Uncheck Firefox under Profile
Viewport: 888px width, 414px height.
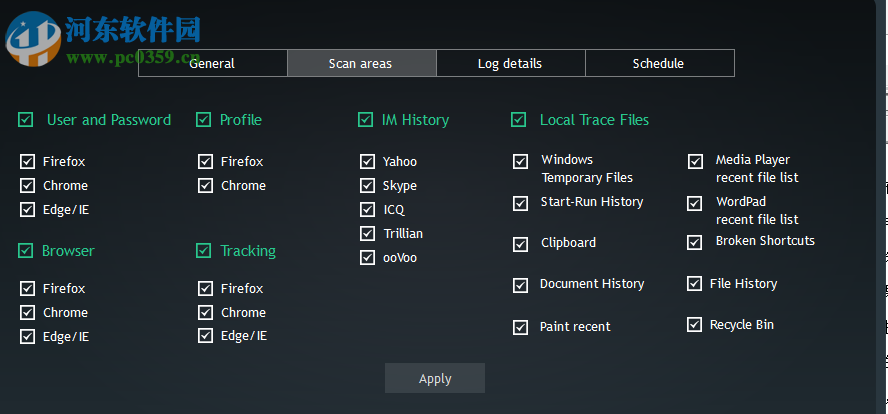click(206, 161)
